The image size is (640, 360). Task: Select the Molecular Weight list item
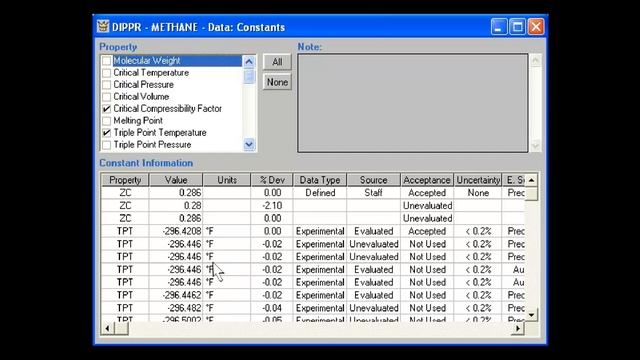coord(177,61)
